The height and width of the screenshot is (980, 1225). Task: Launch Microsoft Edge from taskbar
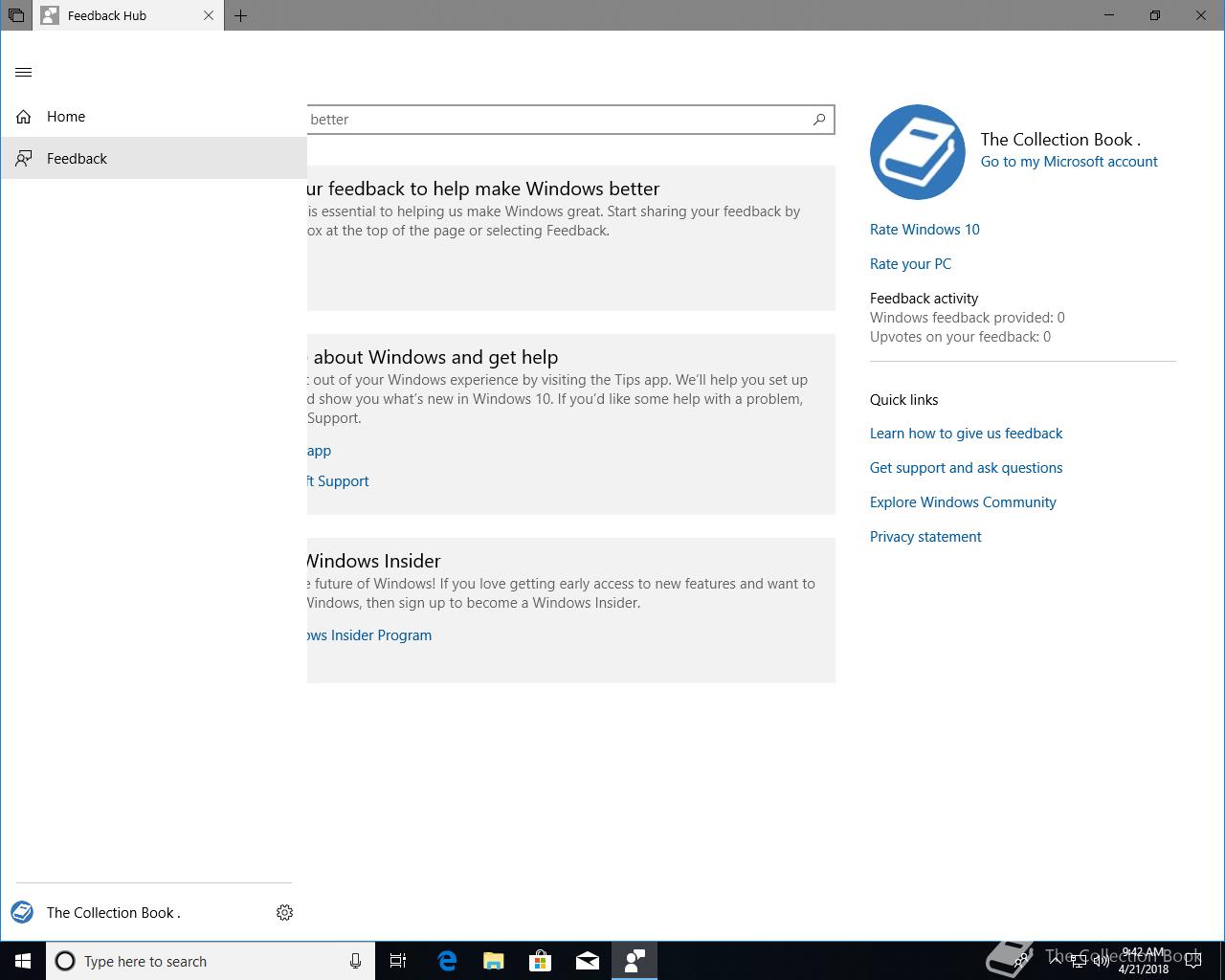[446, 961]
